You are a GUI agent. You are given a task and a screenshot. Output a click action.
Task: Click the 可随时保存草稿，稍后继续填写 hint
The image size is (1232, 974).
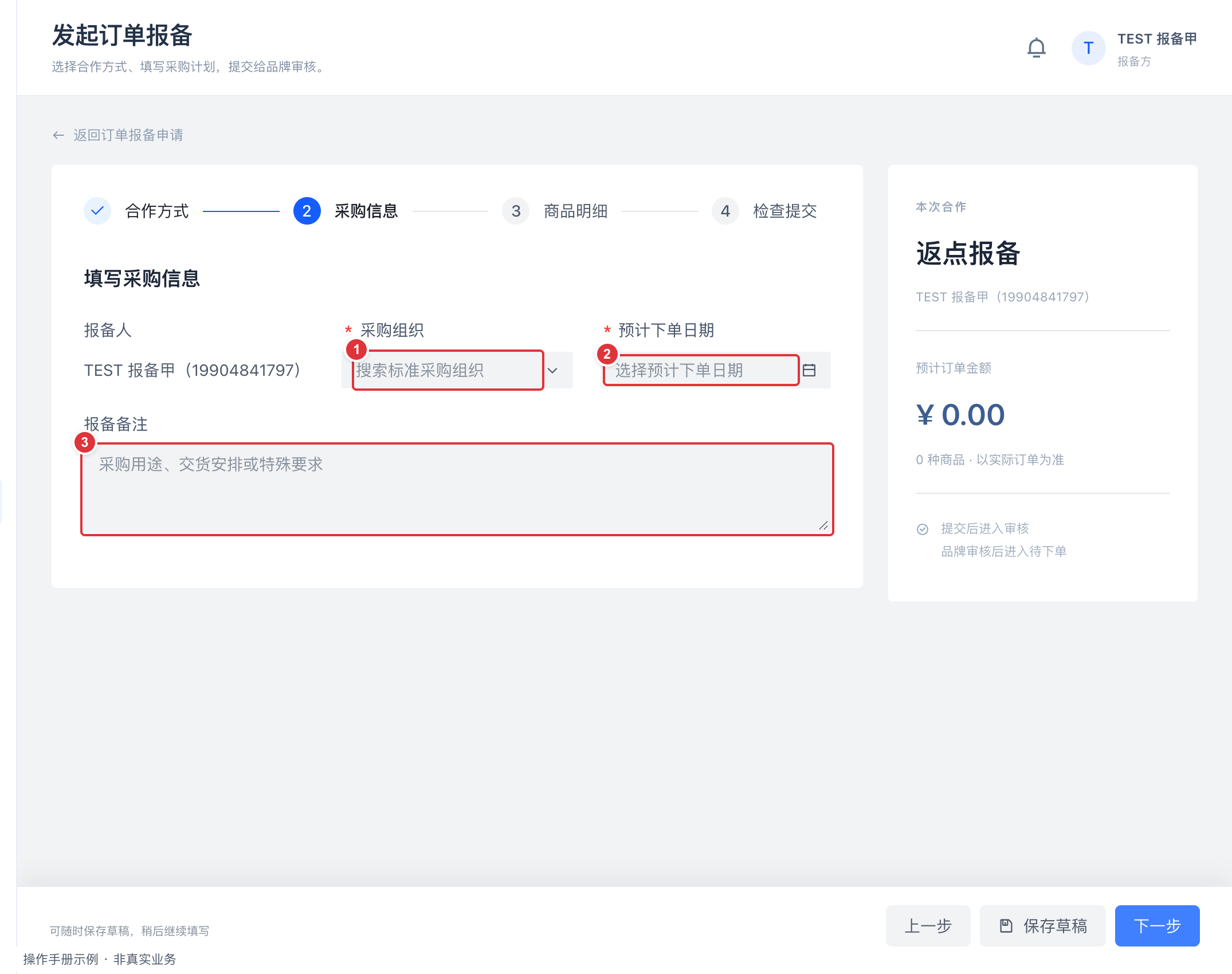click(130, 931)
